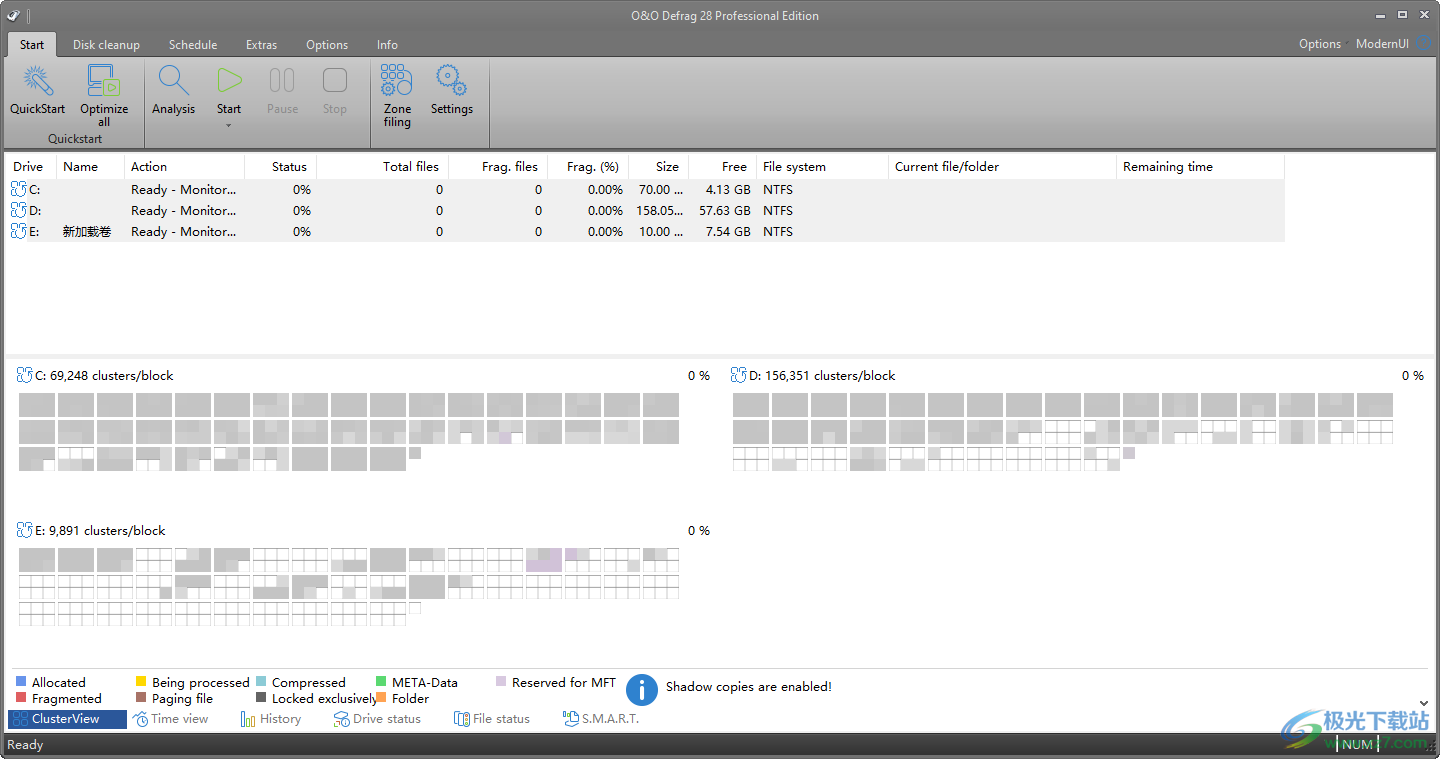This screenshot has width=1440, height=759.
Task: Show the S.M.A.R.T. view
Action: pyautogui.click(x=601, y=719)
